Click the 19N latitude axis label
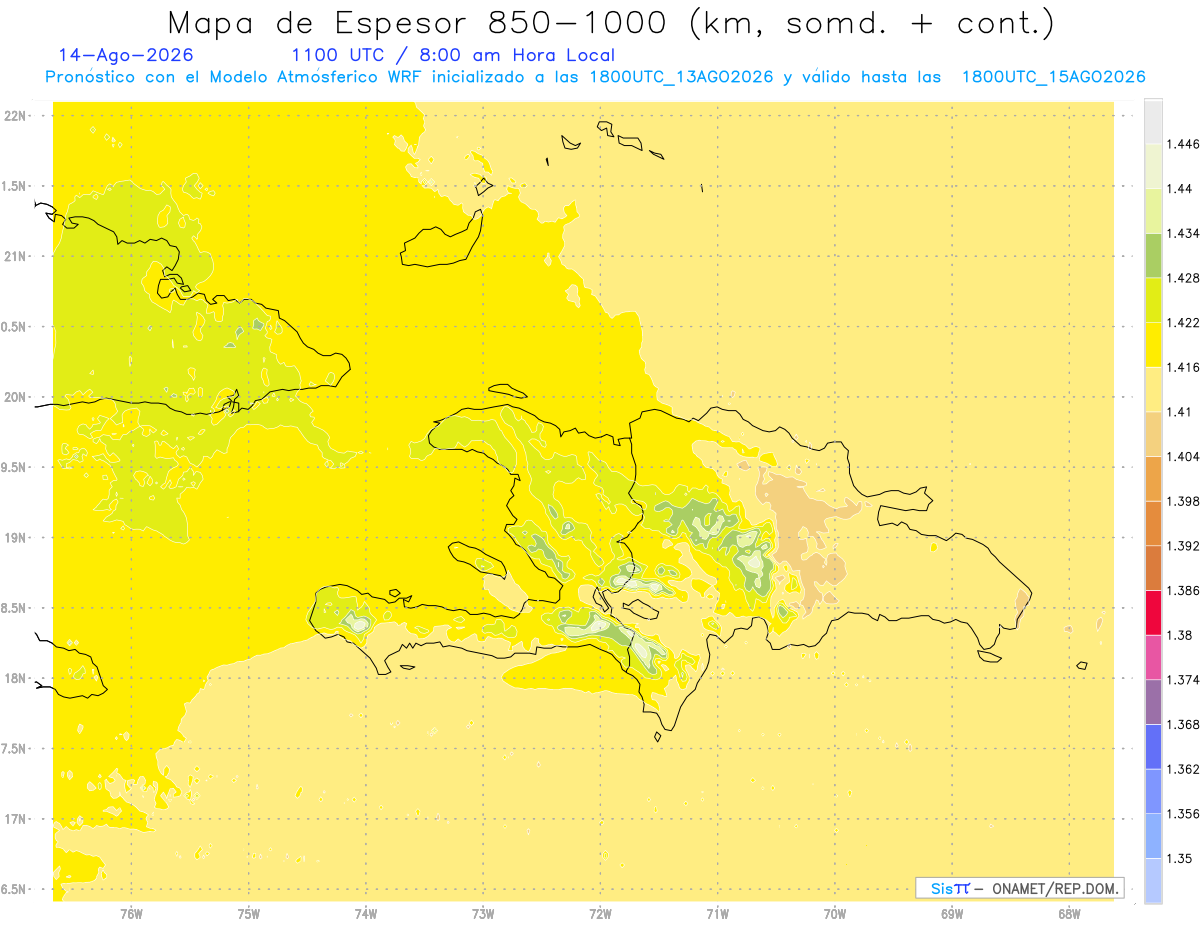The height and width of the screenshot is (927, 1200). (17, 537)
